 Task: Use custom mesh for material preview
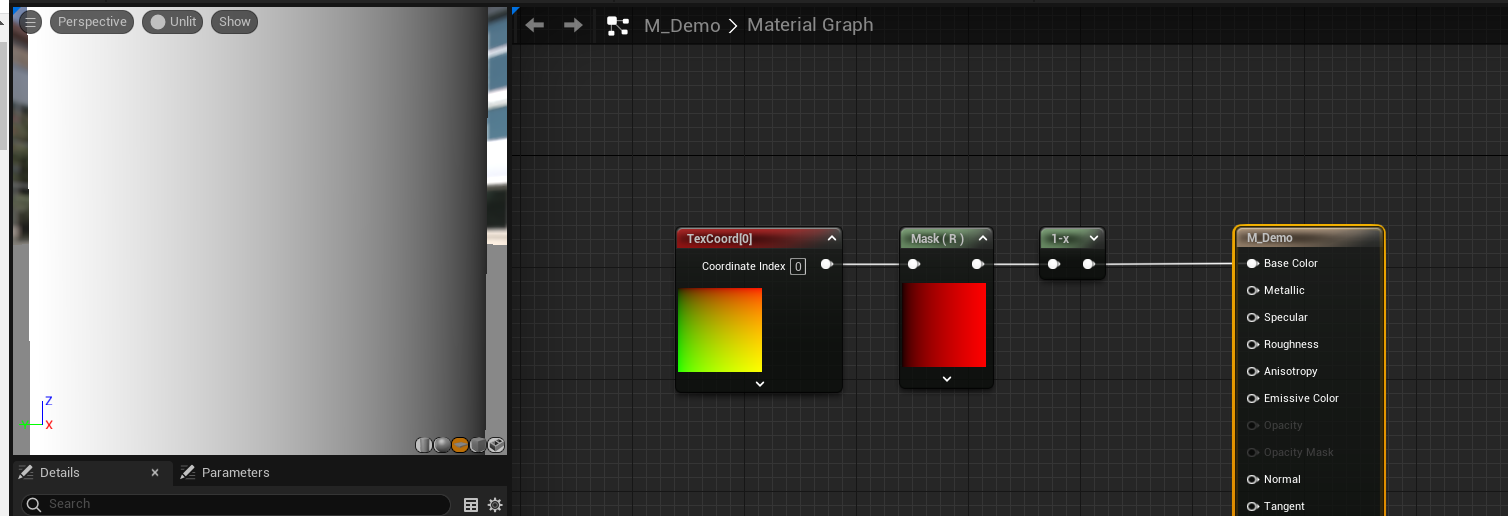point(496,445)
